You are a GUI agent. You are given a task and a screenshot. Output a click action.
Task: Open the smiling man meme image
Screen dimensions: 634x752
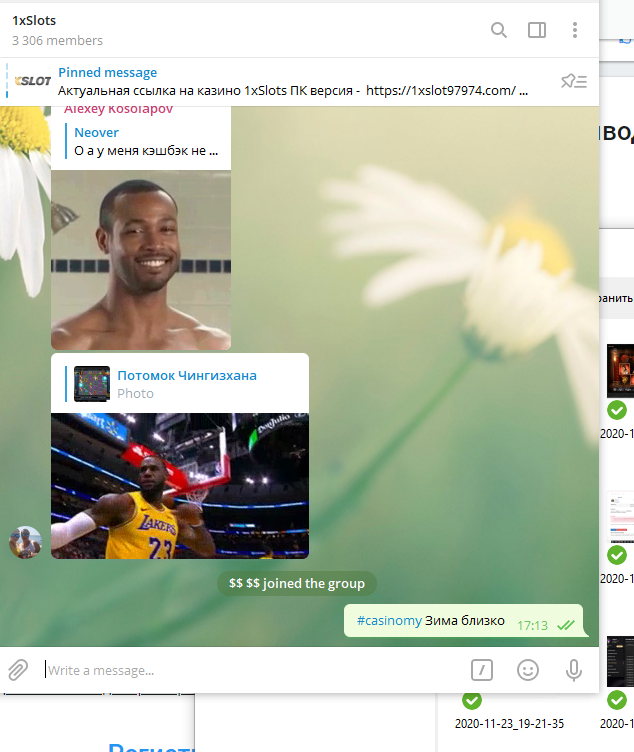point(141,260)
